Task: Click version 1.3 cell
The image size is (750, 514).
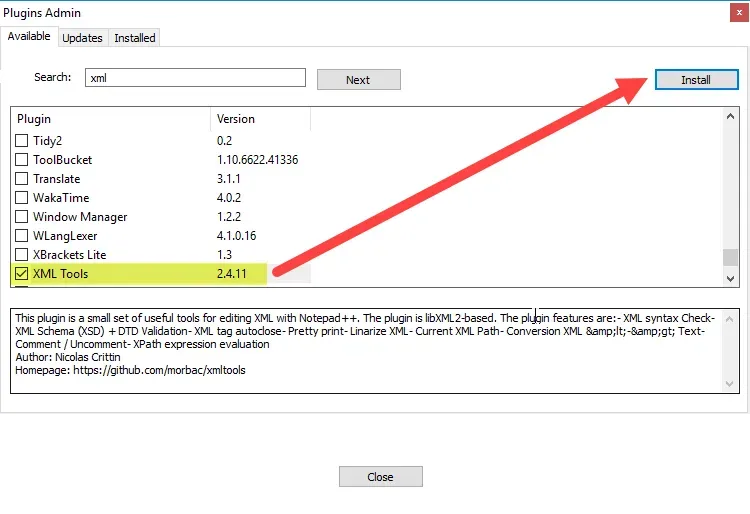Action: tap(224, 254)
